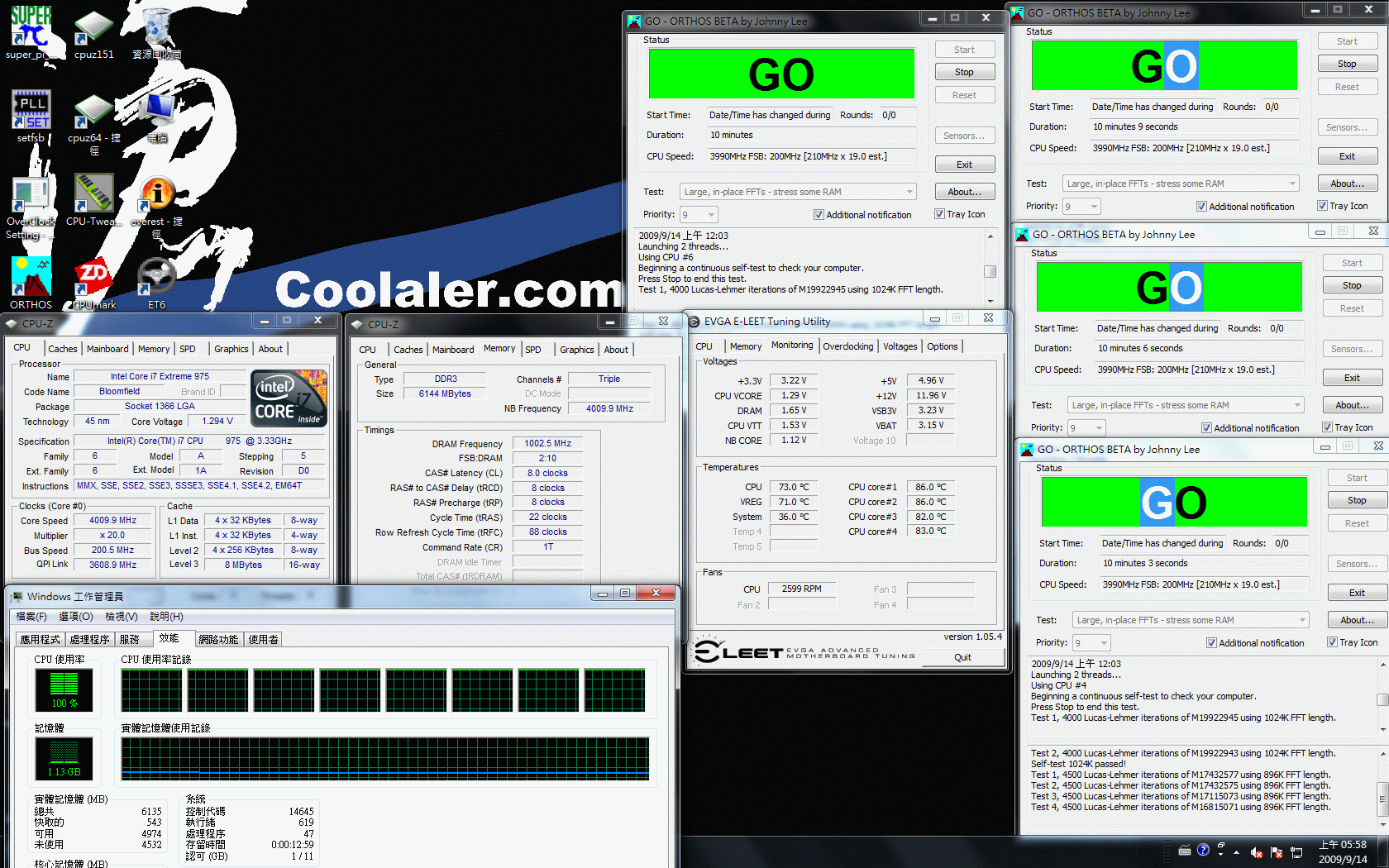Open the everest desktop shortcut
The image size is (1389, 868).
tap(156, 207)
